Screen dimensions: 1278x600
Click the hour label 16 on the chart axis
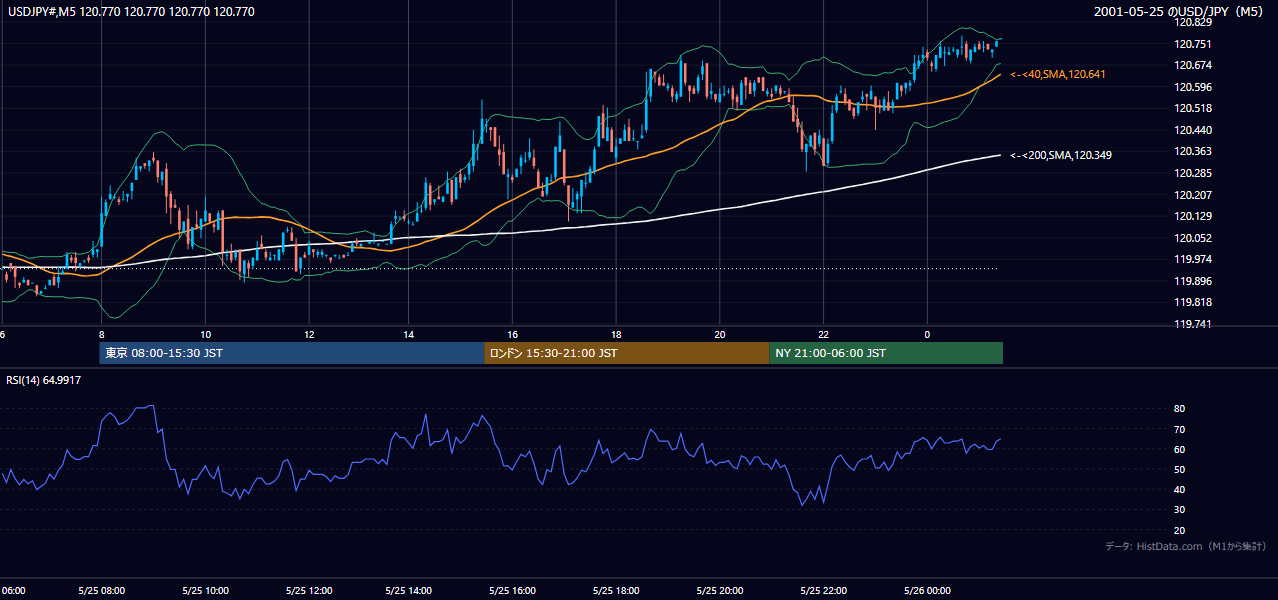click(512, 334)
